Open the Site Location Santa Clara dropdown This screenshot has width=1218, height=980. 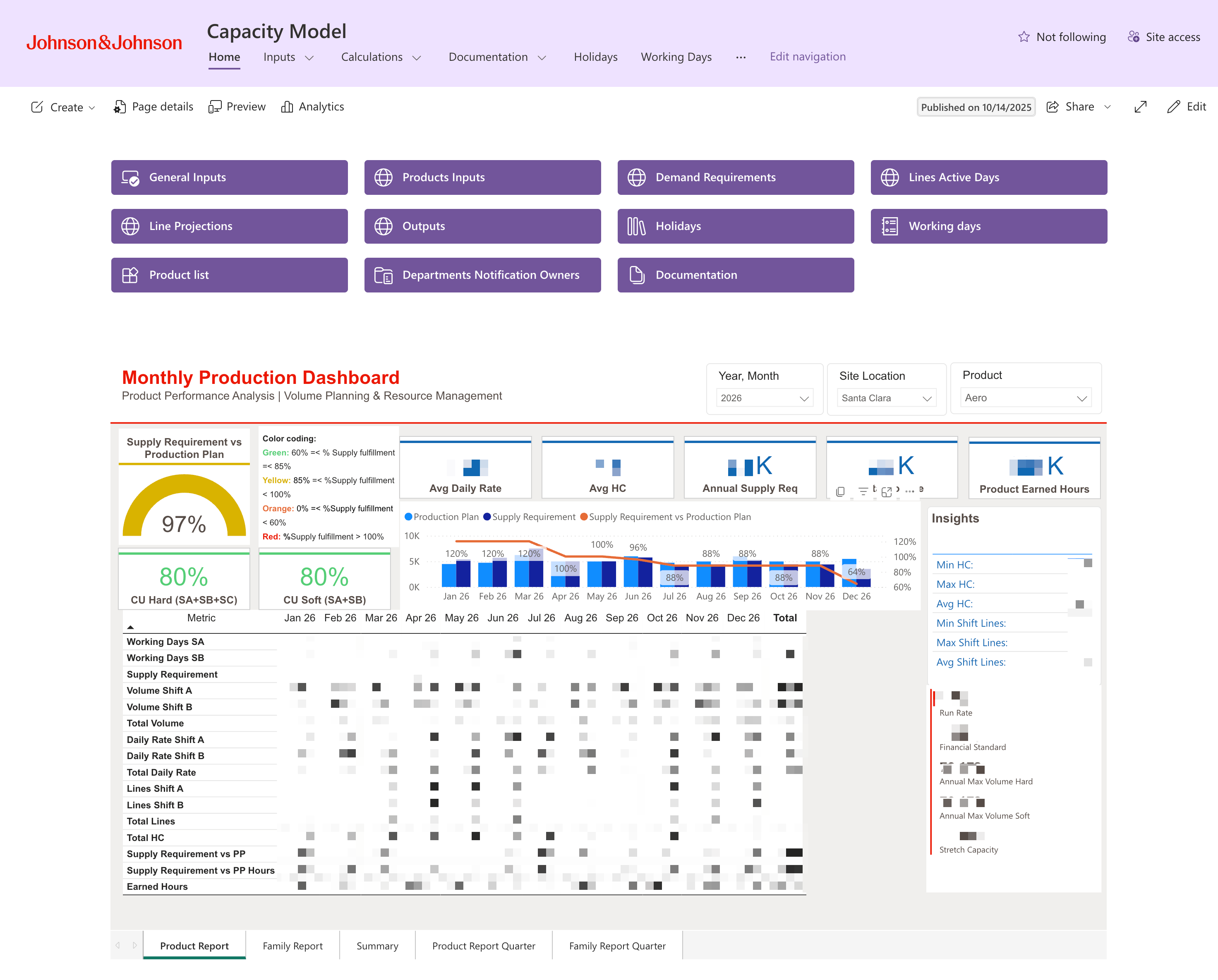point(886,398)
